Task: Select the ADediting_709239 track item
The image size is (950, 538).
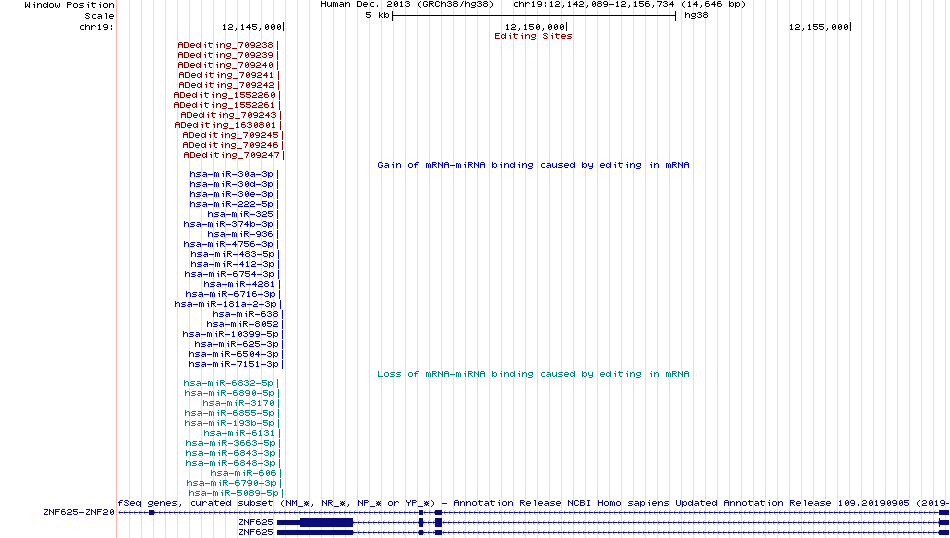Action: (x=225, y=55)
